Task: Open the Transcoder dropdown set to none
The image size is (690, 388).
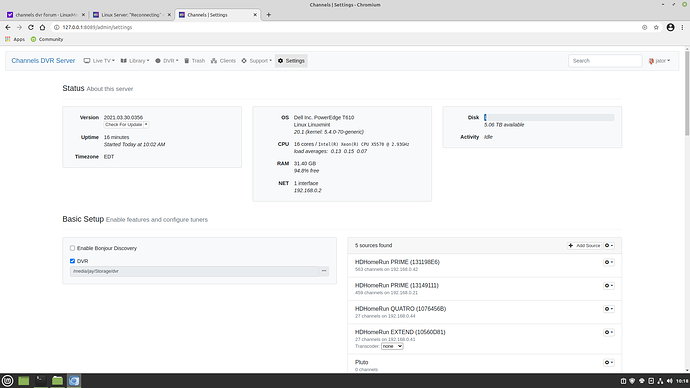Action: tap(392, 346)
